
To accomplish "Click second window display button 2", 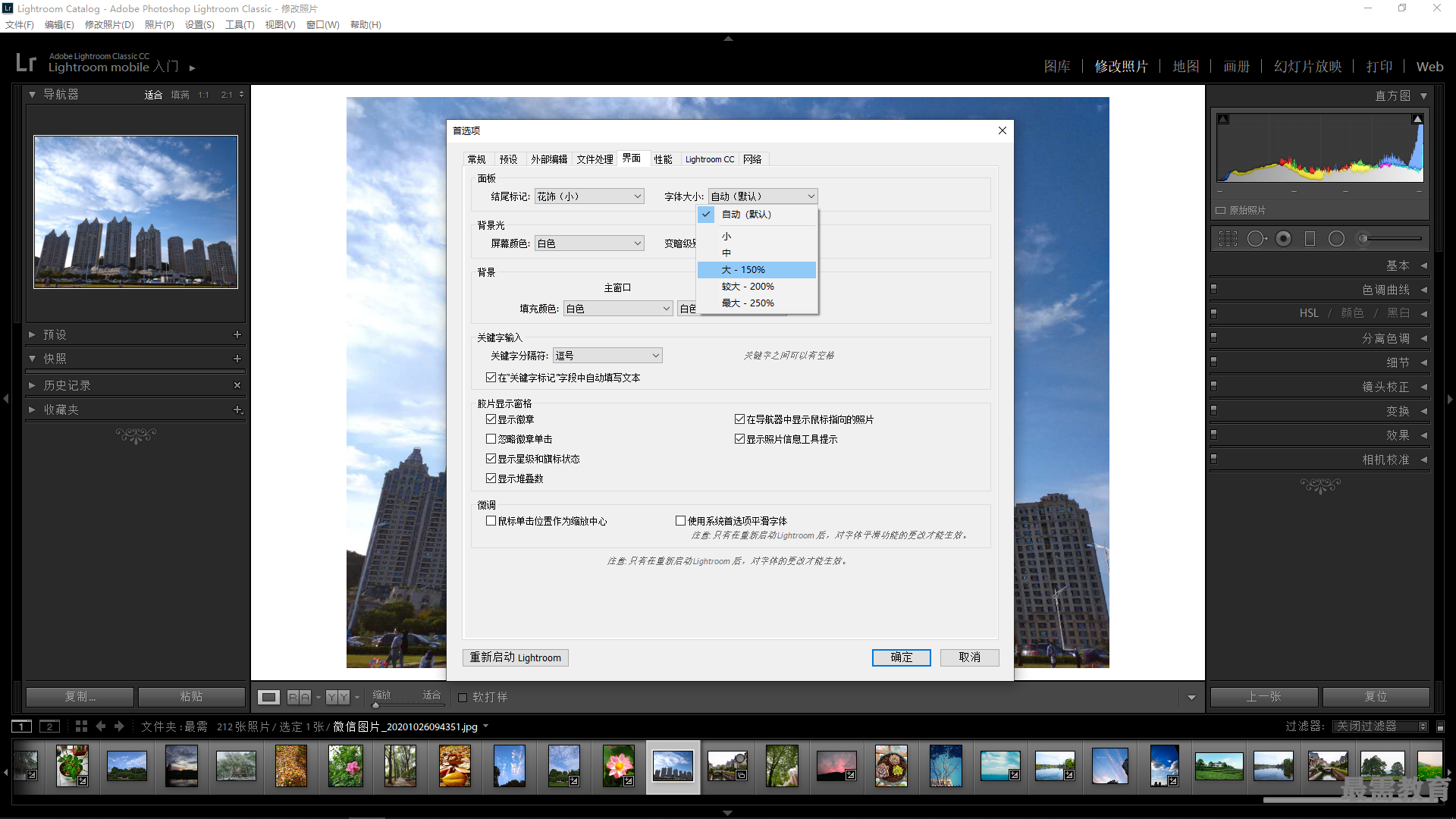I will [49, 726].
